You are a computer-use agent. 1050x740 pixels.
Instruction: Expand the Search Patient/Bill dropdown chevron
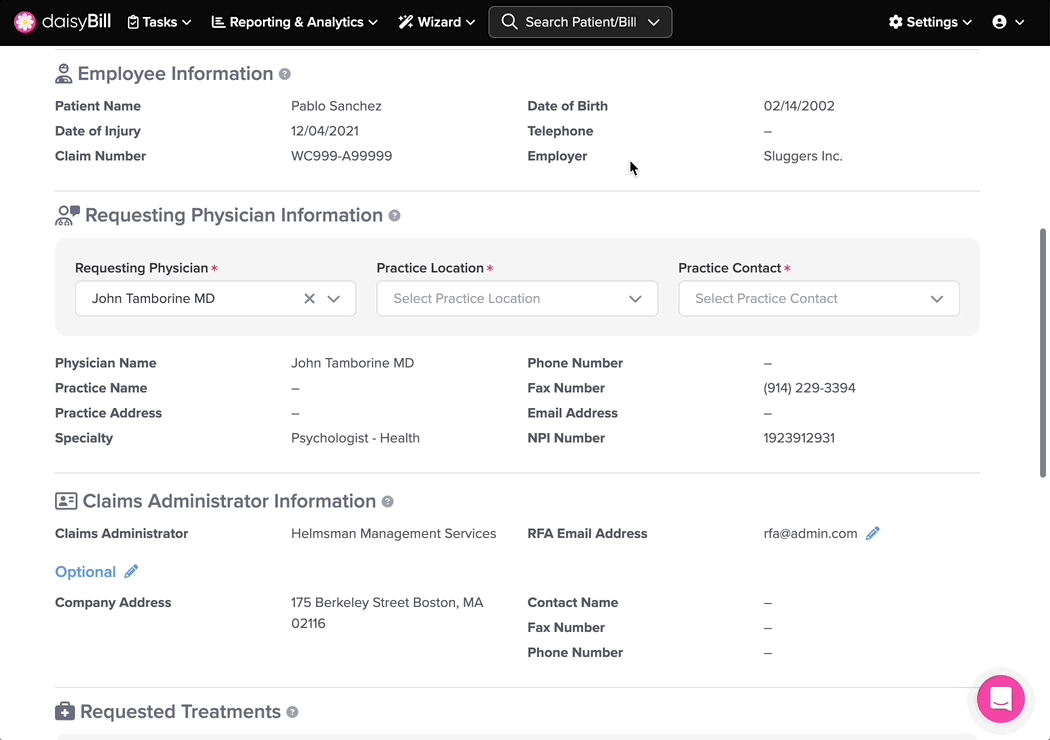point(654,22)
